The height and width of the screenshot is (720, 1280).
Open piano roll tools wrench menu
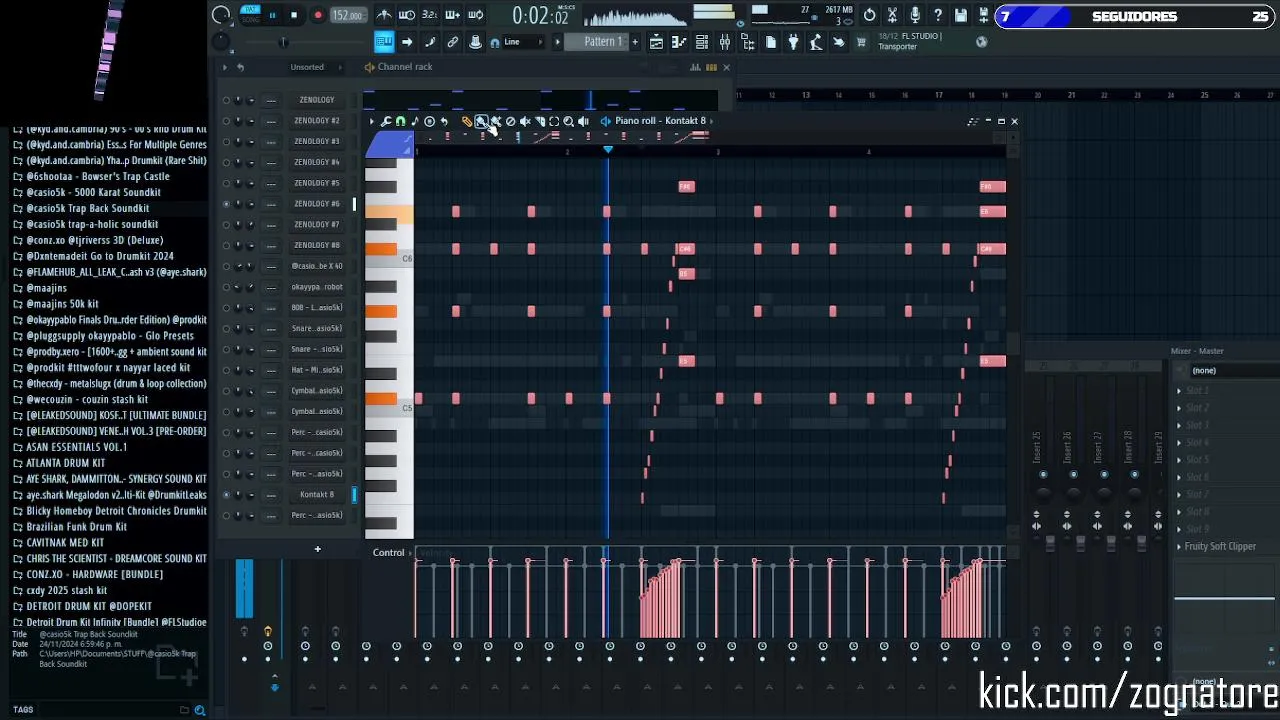(x=386, y=121)
